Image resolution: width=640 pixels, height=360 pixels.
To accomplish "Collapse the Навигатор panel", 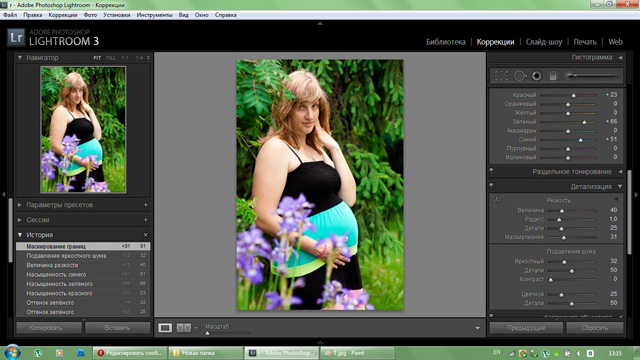I will click(20, 58).
